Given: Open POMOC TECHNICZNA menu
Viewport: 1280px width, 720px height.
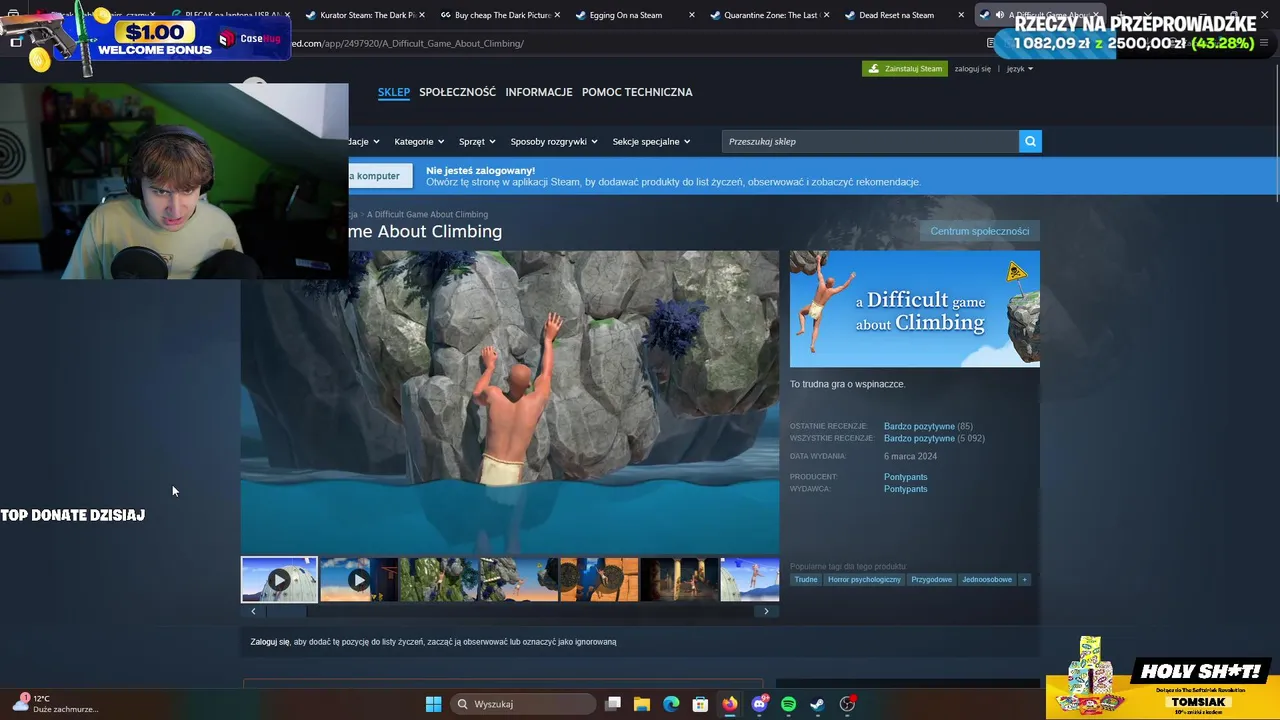Looking at the screenshot, I should tap(637, 92).
